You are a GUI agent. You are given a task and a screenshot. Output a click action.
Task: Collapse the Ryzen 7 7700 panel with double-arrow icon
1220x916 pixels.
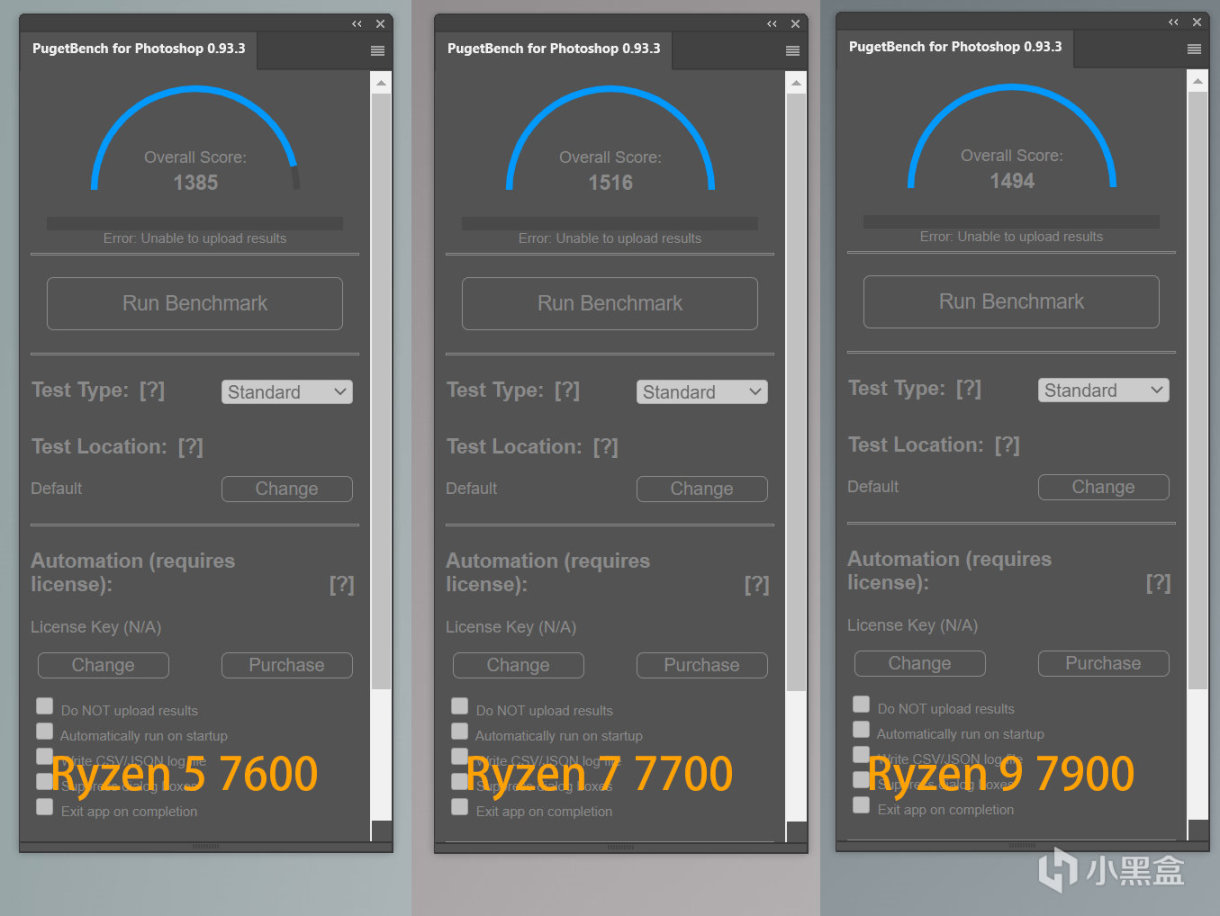pos(772,24)
